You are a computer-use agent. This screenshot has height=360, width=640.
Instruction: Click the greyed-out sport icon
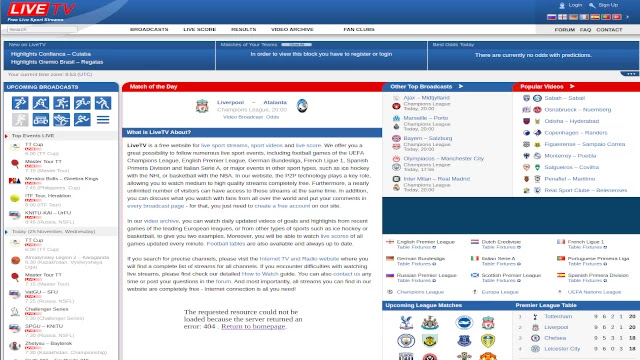pos(20,120)
